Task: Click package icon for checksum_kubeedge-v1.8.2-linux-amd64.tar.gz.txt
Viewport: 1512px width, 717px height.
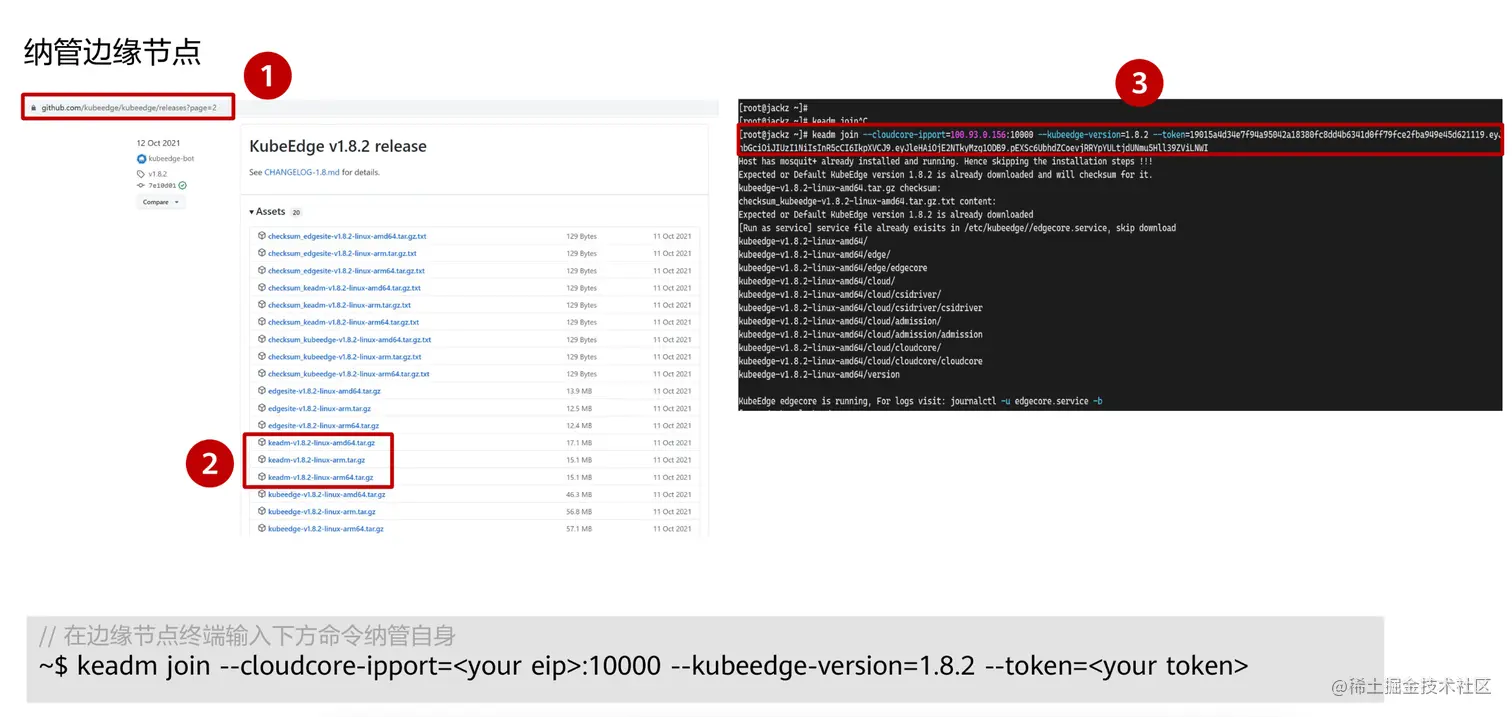Action: (x=262, y=339)
